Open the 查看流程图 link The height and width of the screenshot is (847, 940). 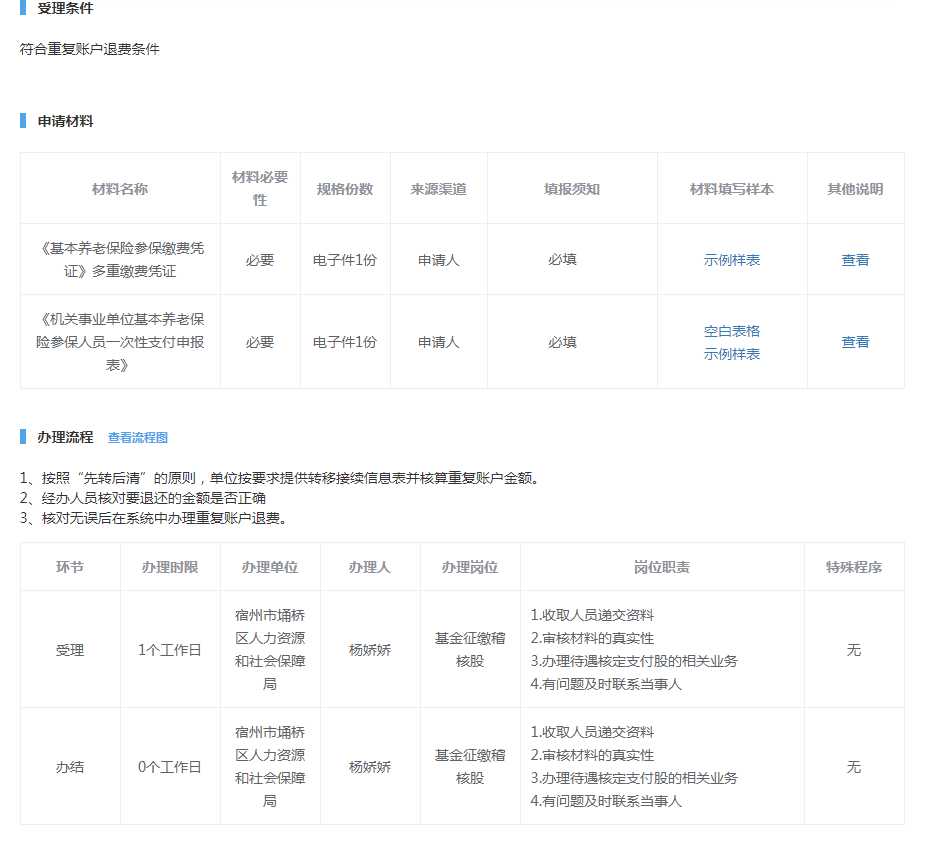coord(138,438)
